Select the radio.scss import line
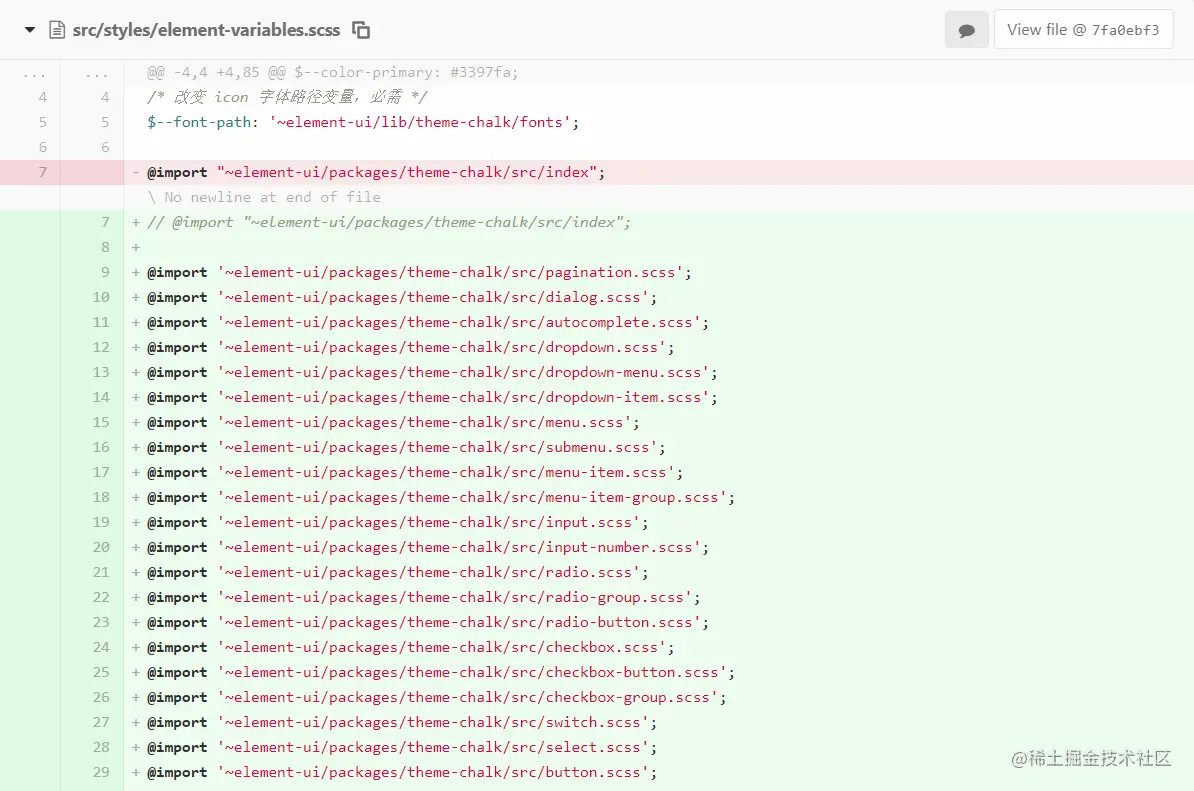The height and width of the screenshot is (791, 1194). (397, 573)
